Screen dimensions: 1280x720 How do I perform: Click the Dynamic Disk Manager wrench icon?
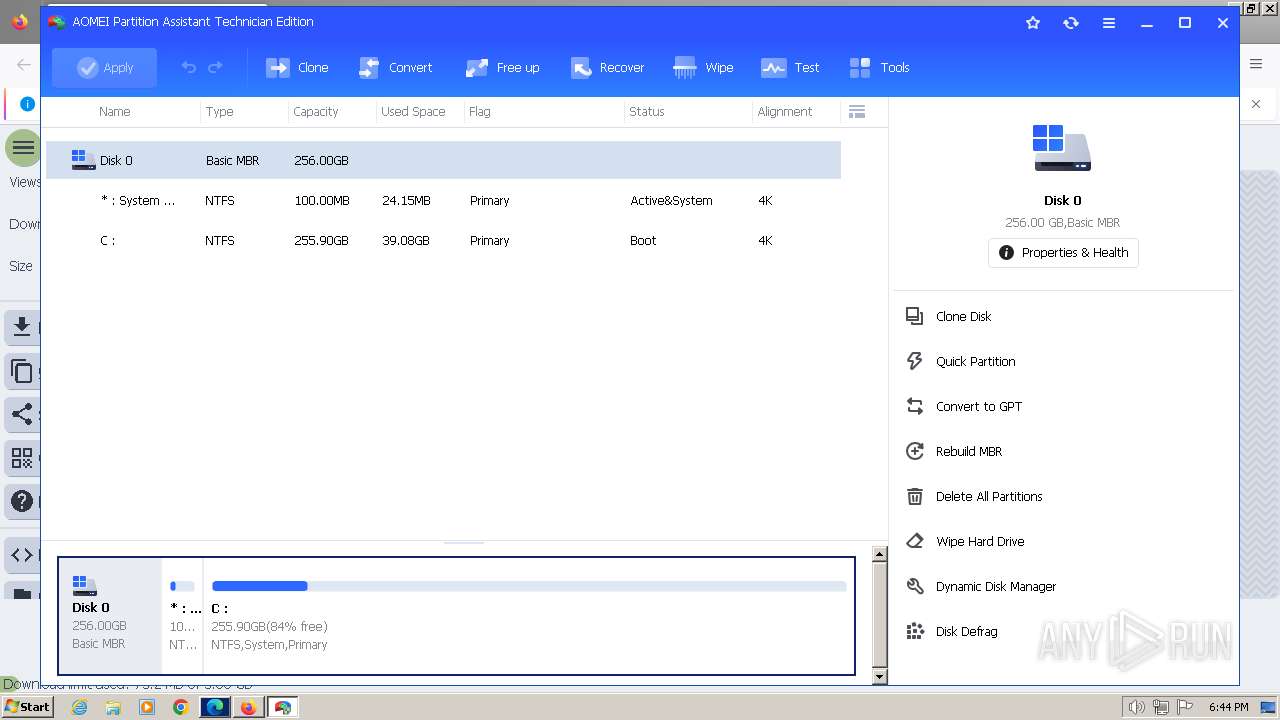point(914,586)
